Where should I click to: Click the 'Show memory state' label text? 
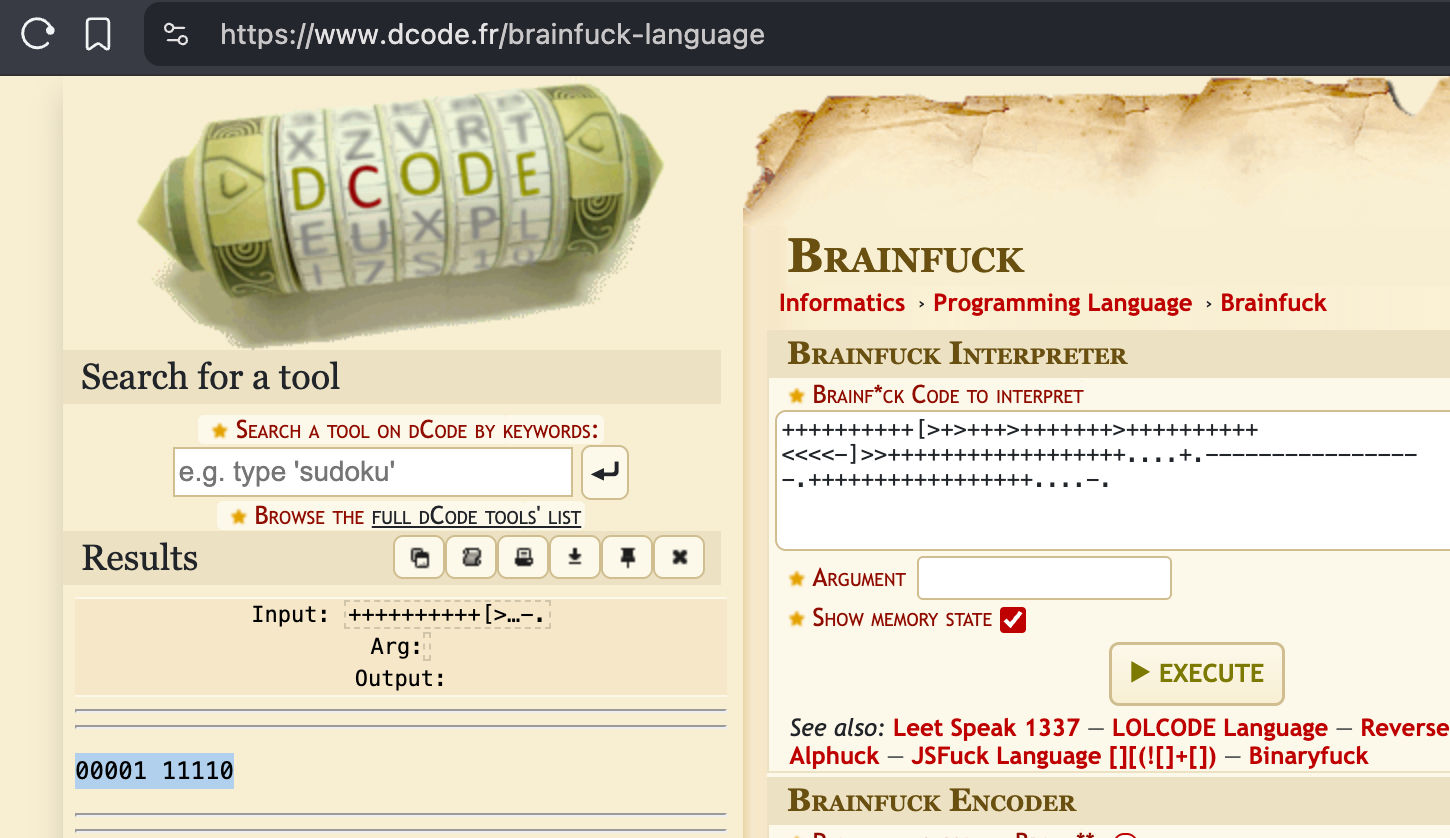(902, 619)
